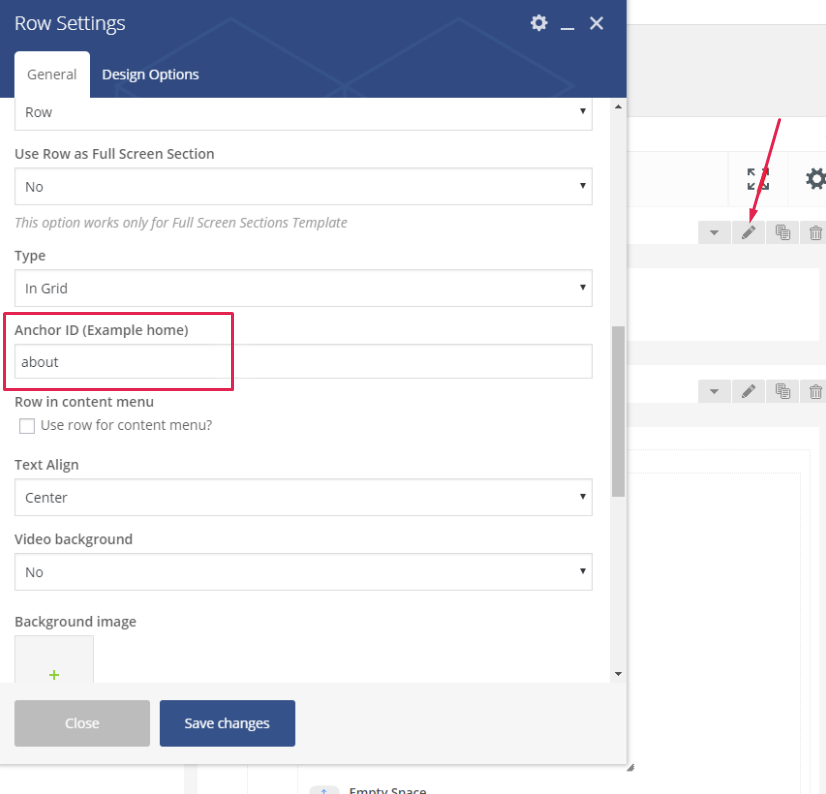This screenshot has height=794, width=826.
Task: Enable 'Use row for content menu?' checkbox
Action: pyautogui.click(x=27, y=426)
